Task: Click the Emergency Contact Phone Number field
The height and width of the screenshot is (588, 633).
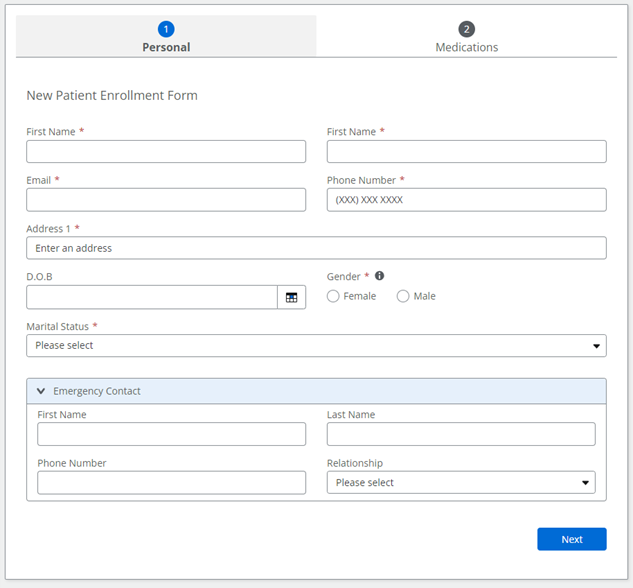Action: pyautogui.click(x=171, y=482)
